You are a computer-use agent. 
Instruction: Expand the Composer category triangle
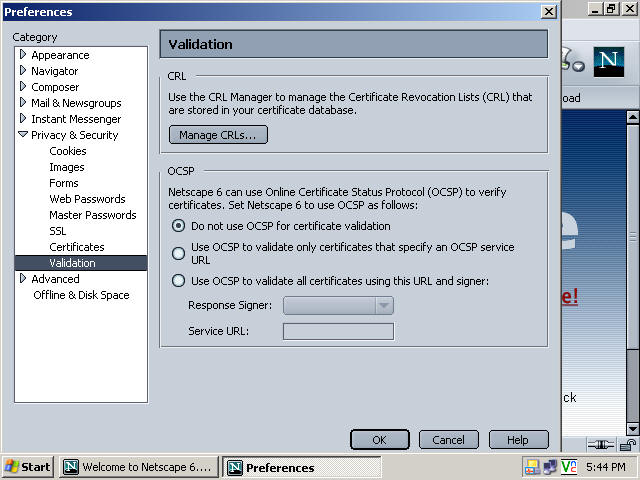click(23, 86)
